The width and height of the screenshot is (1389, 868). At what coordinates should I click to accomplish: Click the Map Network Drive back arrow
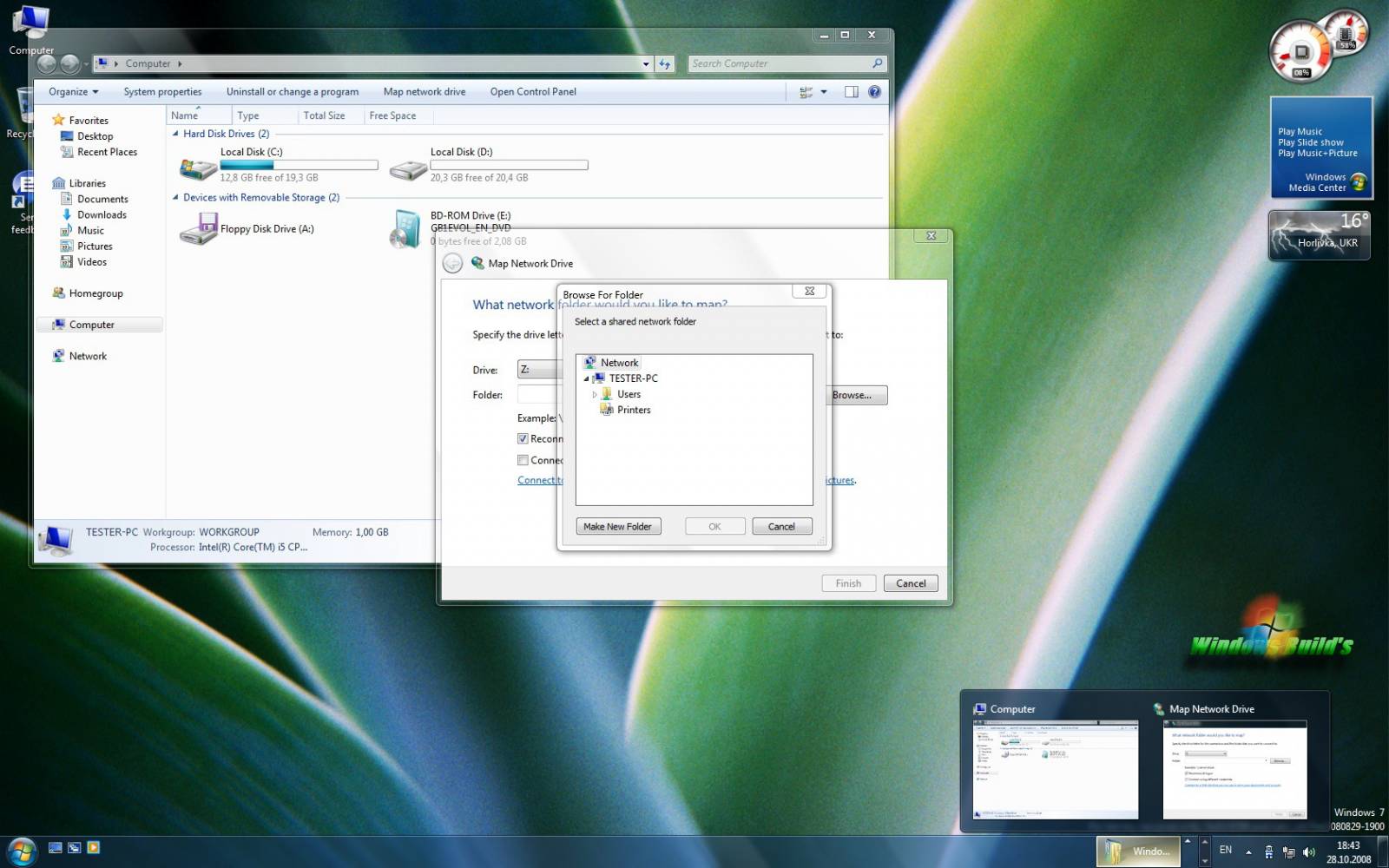click(x=452, y=263)
